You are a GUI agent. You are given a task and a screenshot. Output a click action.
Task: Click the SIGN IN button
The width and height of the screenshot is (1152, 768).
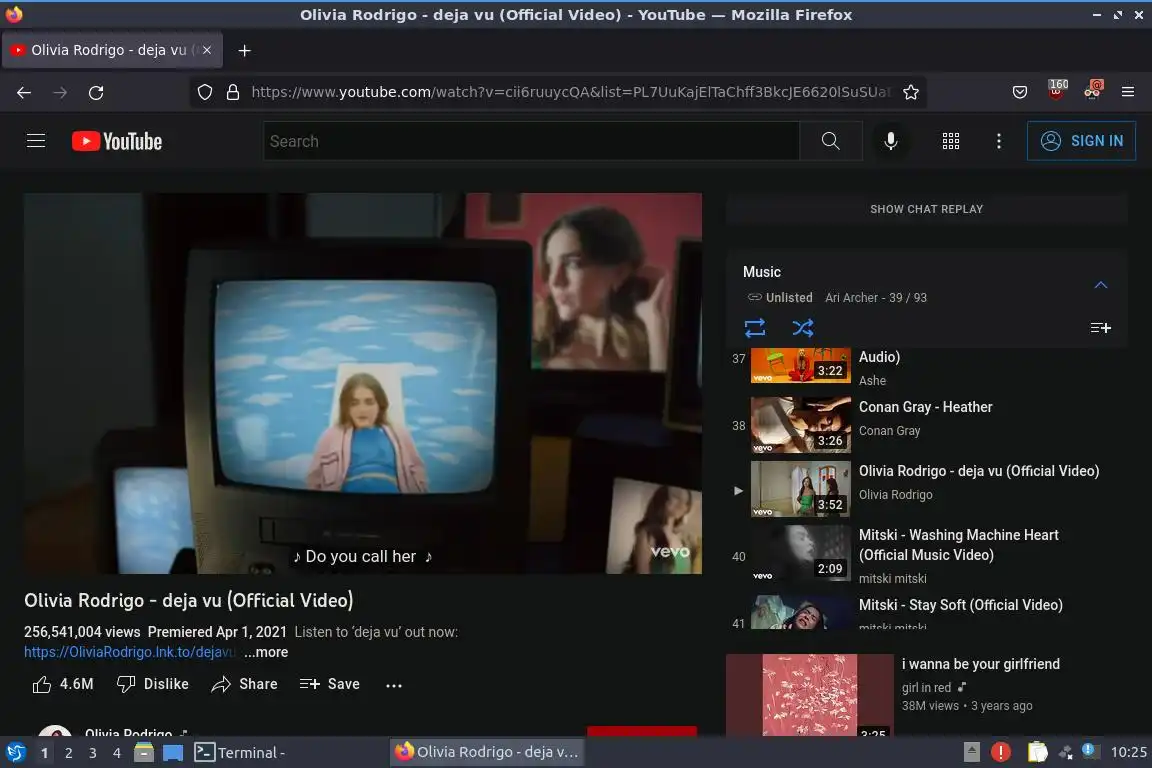(1081, 141)
